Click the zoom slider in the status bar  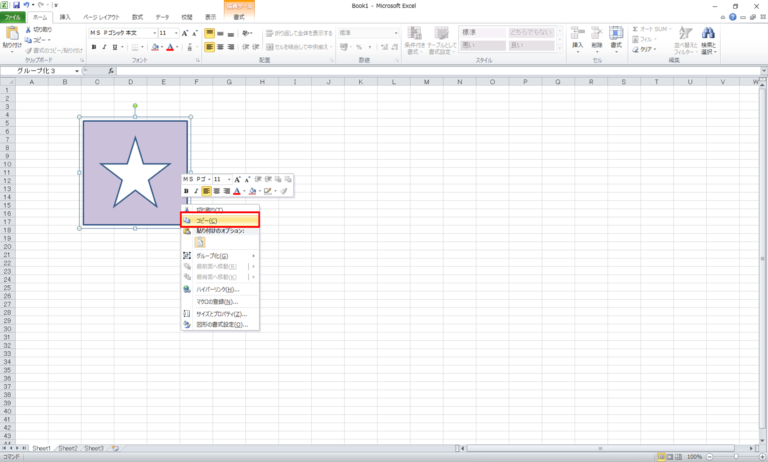(x=735, y=457)
